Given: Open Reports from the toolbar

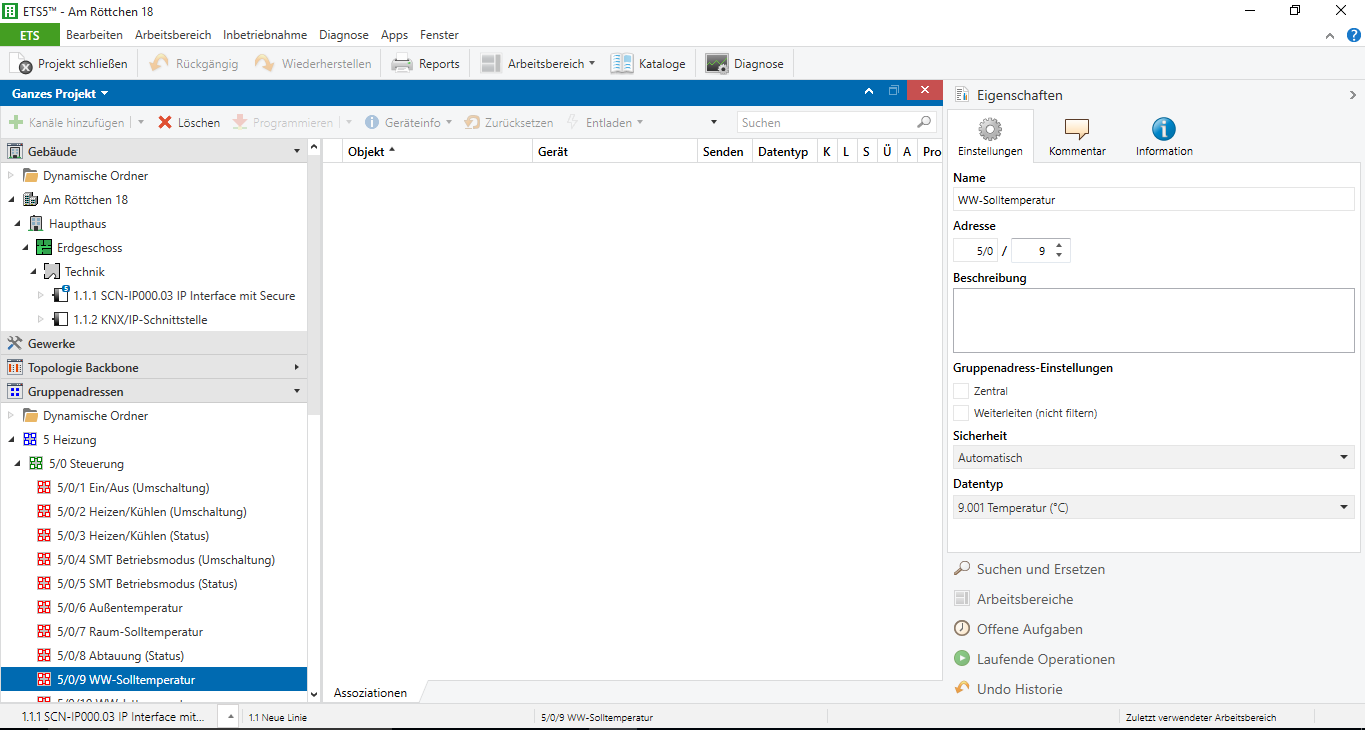Looking at the screenshot, I should point(426,63).
